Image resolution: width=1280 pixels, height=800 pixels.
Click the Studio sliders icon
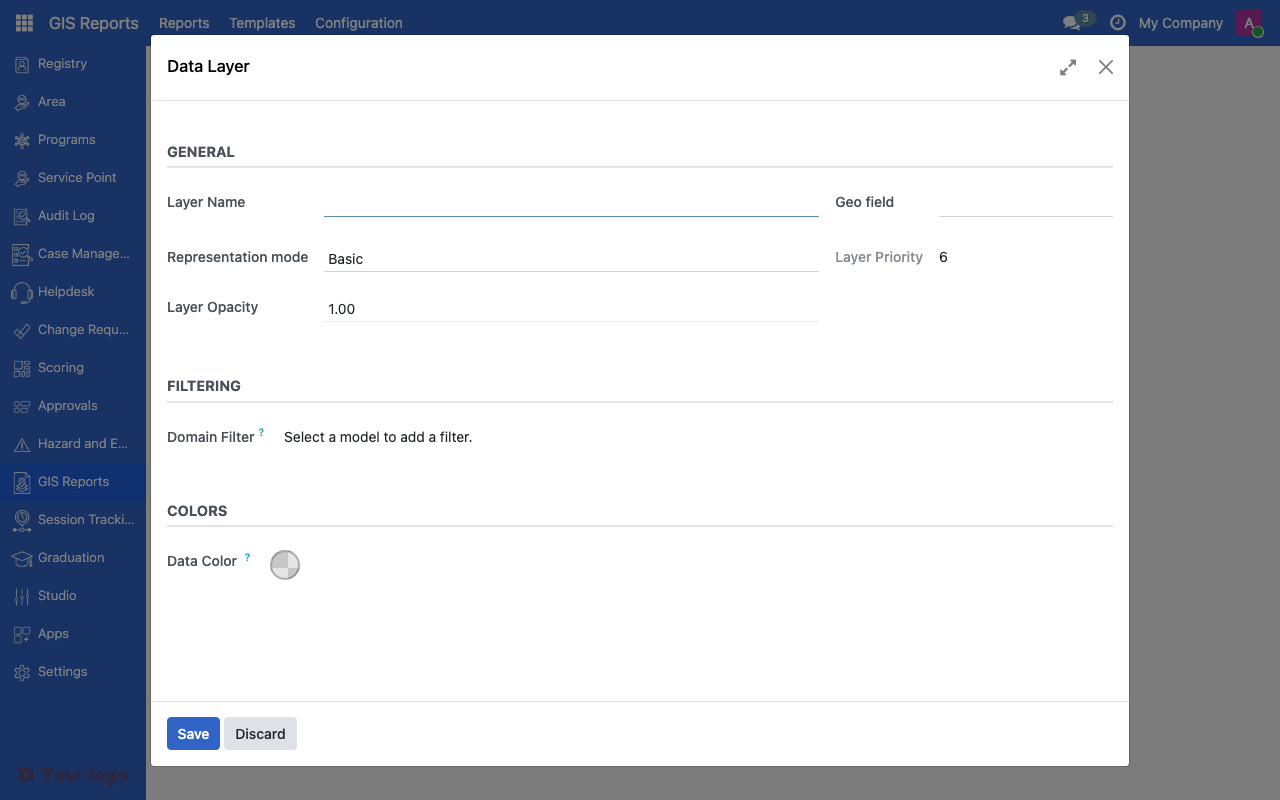22,596
